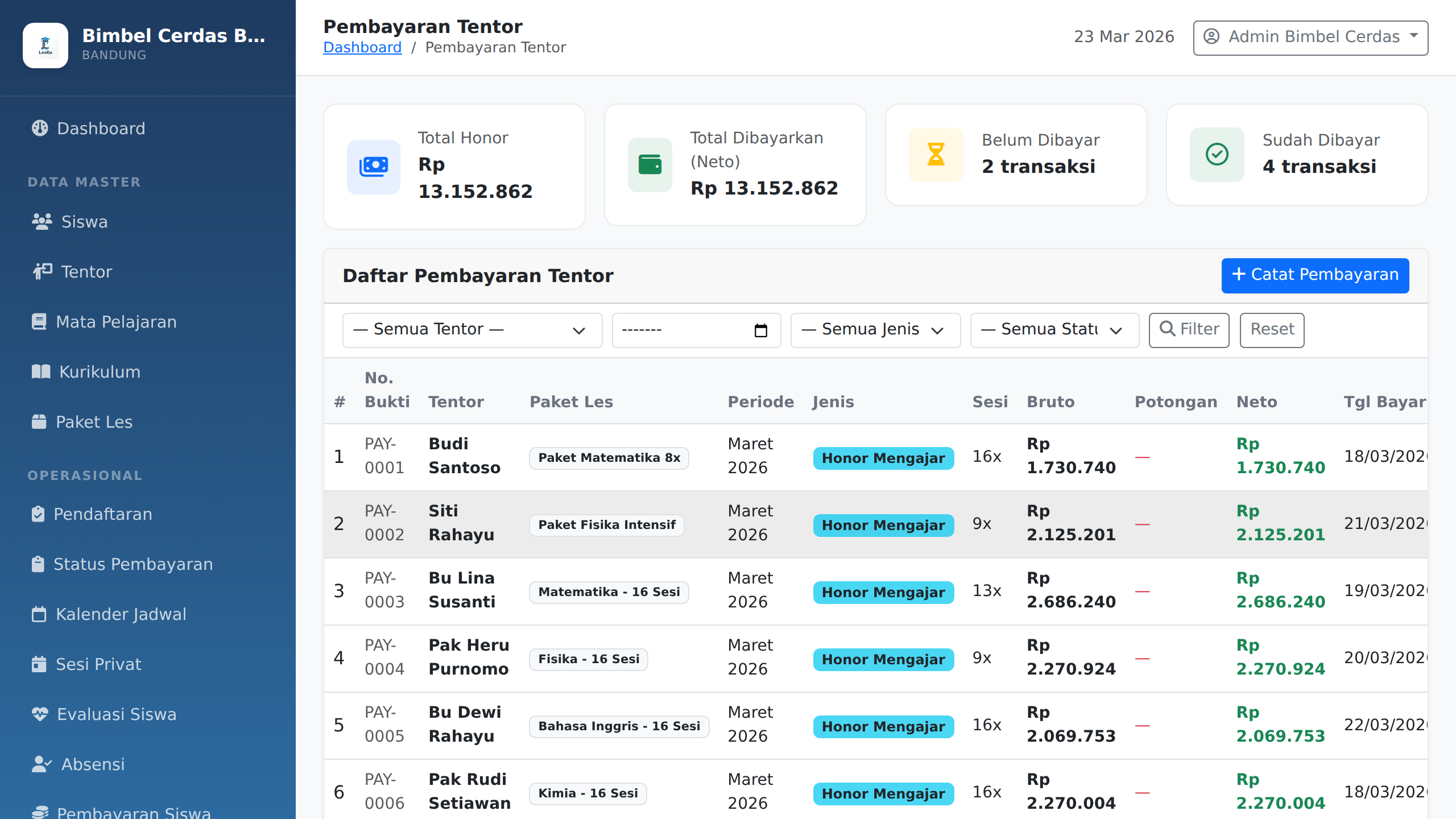
Task: Expand the Semua Tentor dropdown
Action: click(471, 330)
